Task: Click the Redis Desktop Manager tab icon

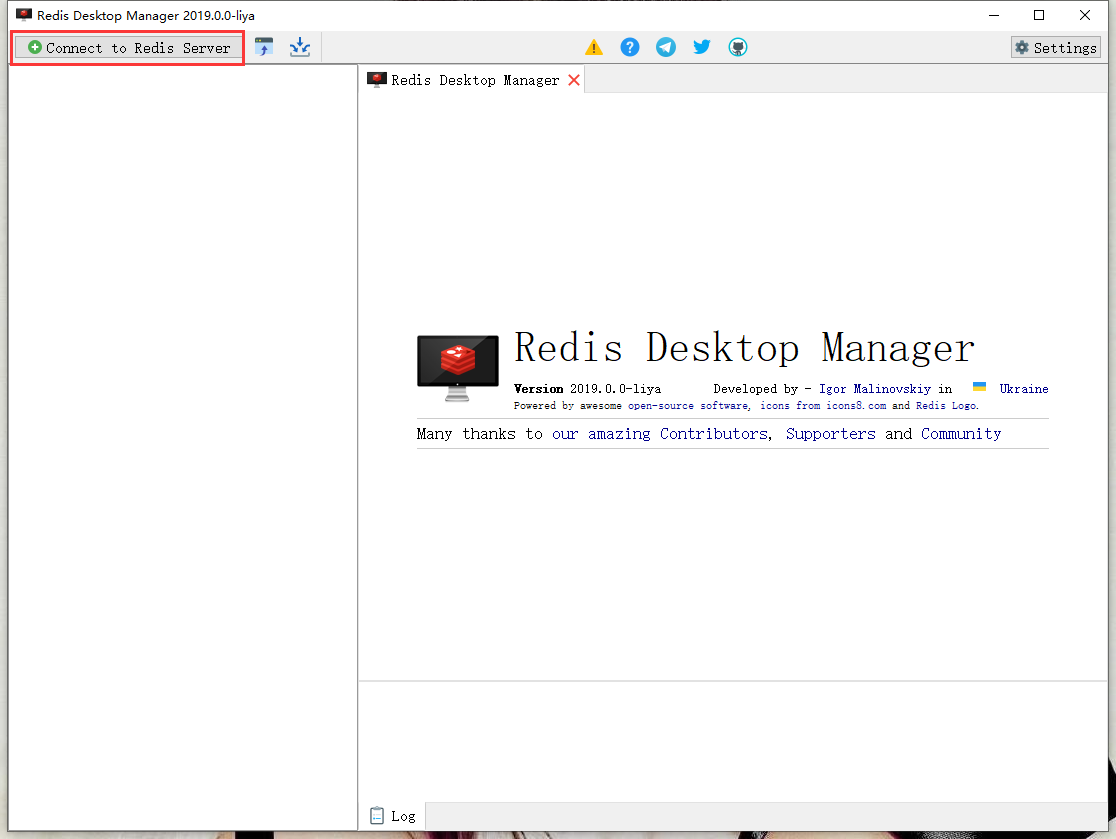Action: pyautogui.click(x=378, y=79)
